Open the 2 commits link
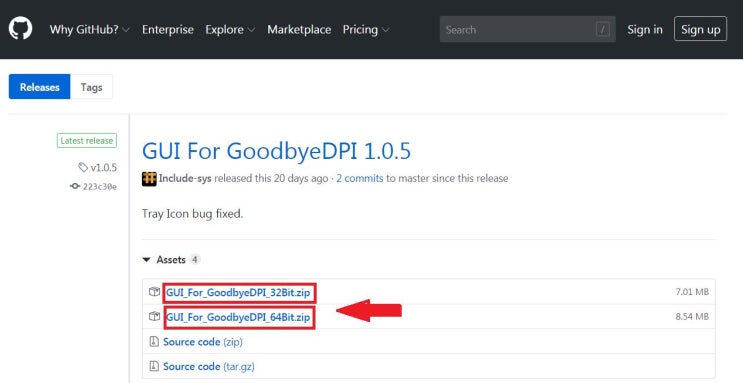743x383 pixels. (x=360, y=179)
